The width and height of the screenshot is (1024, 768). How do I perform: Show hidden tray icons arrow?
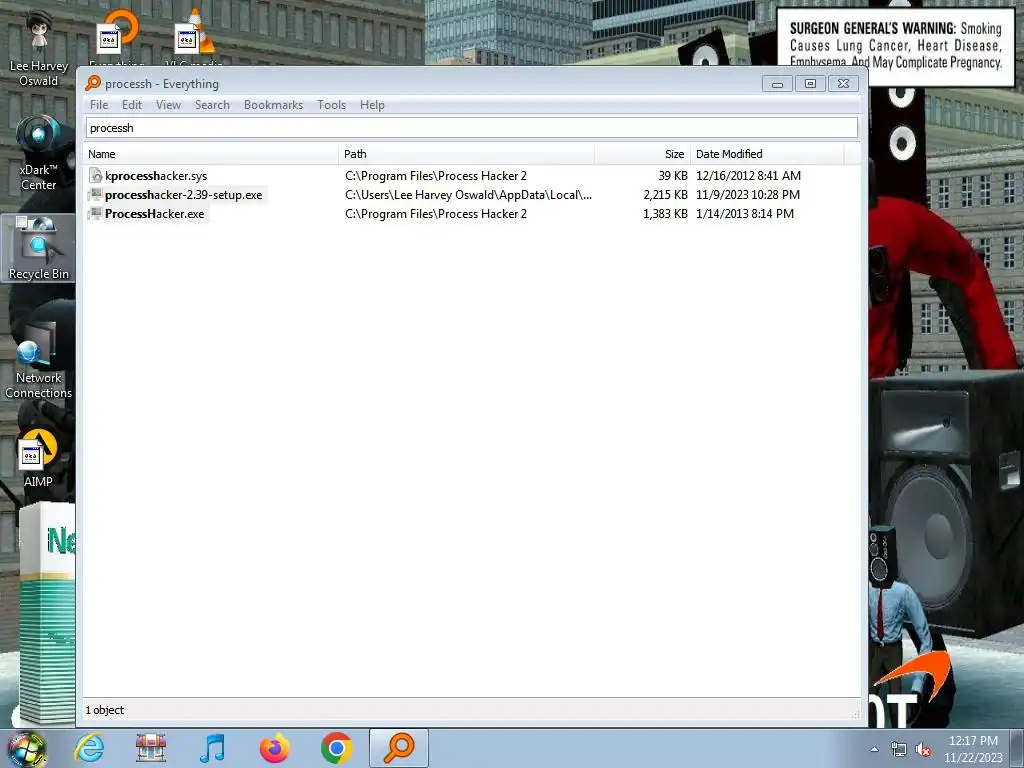(x=874, y=749)
